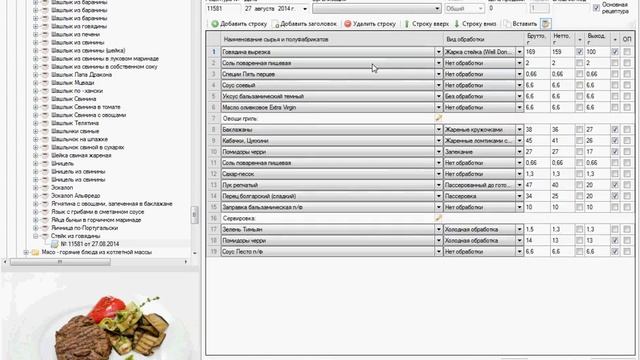640x360 pixels.
Task: Select the 'Шашлык Мцвади' tree item
Action: click(72, 83)
